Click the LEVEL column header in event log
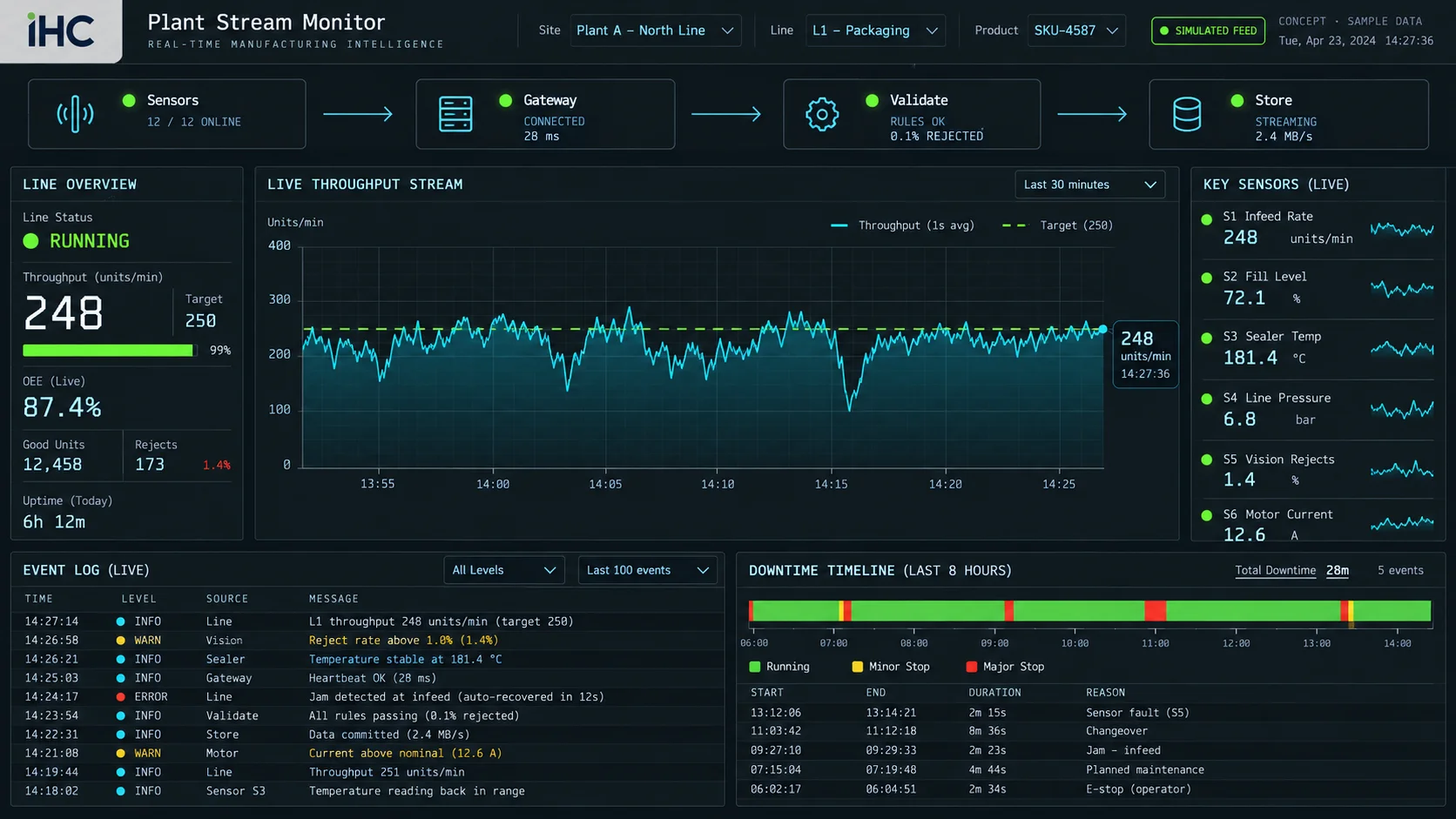1456x819 pixels. (x=138, y=599)
